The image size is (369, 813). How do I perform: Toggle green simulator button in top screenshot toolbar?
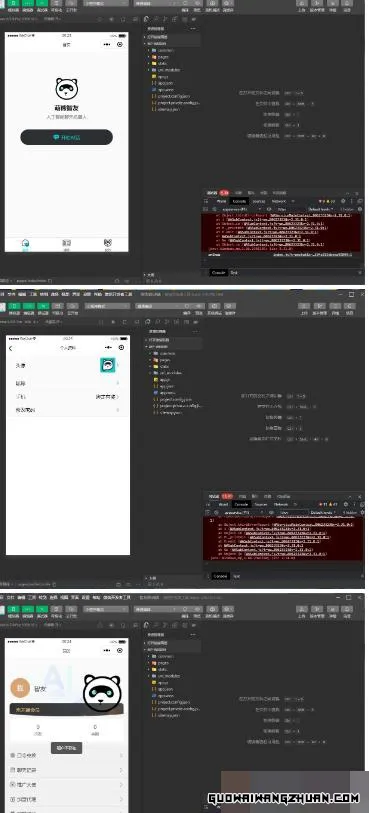tap(14, 3)
